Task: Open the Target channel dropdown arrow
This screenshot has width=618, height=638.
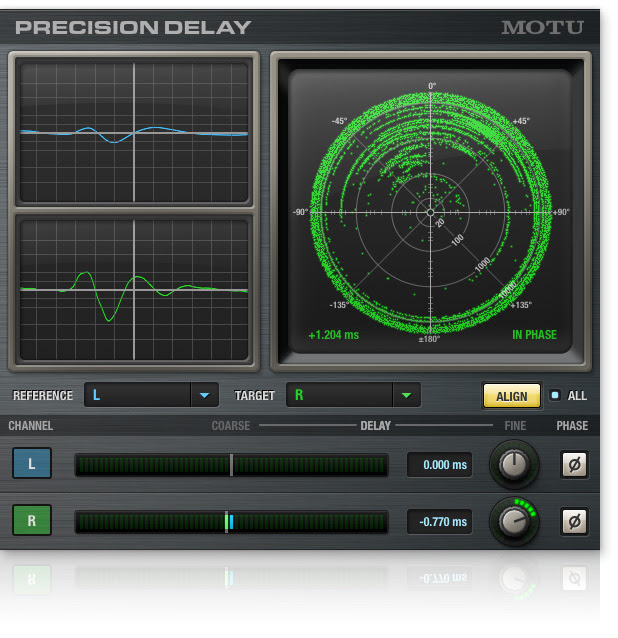Action: click(406, 395)
